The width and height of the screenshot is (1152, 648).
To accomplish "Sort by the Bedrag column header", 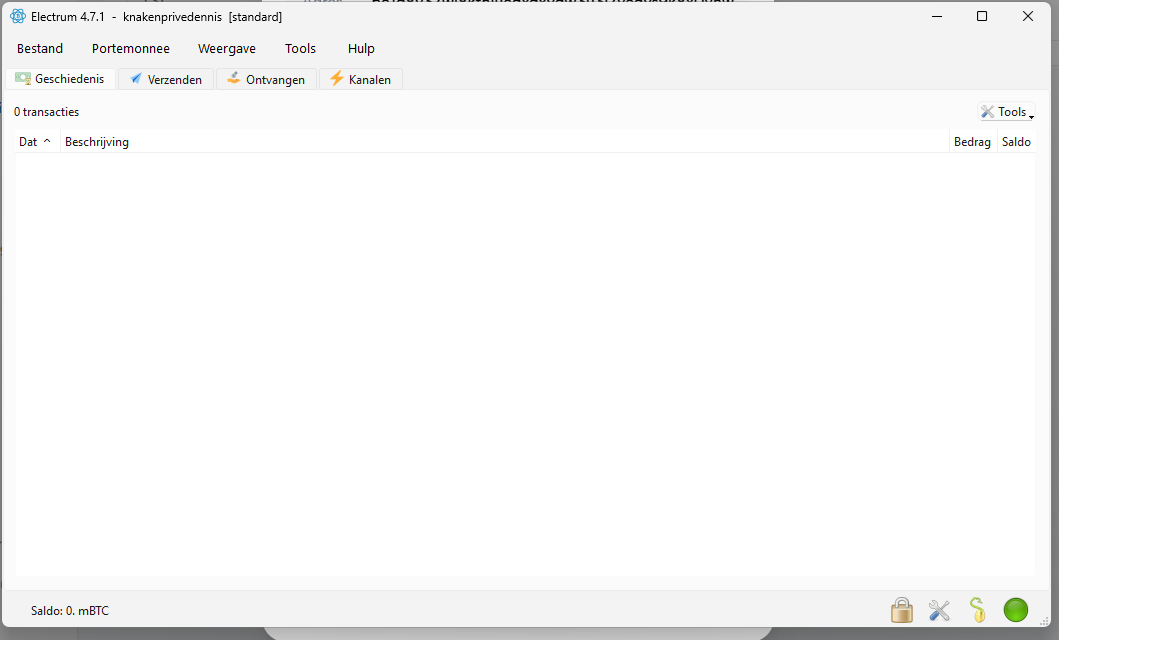I will tap(972, 142).
